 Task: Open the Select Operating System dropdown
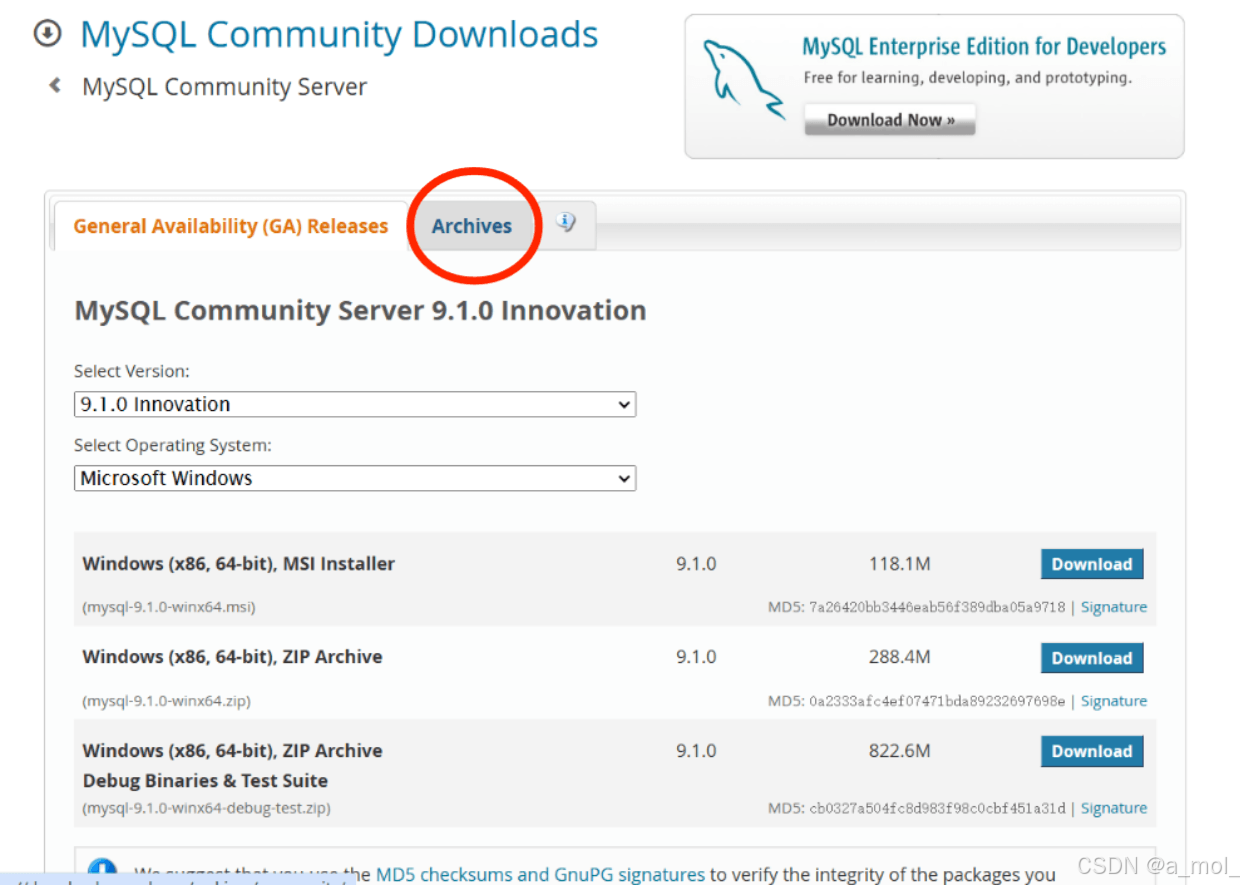point(355,478)
